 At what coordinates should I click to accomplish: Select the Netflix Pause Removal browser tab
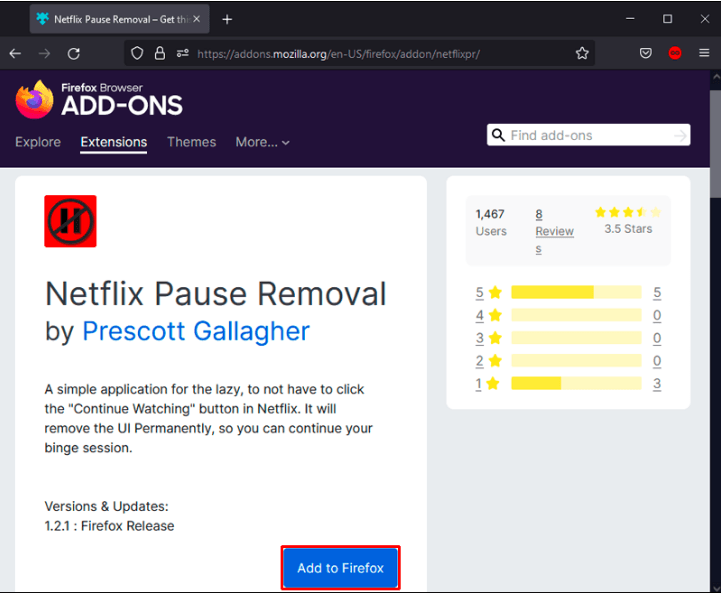click(120, 19)
